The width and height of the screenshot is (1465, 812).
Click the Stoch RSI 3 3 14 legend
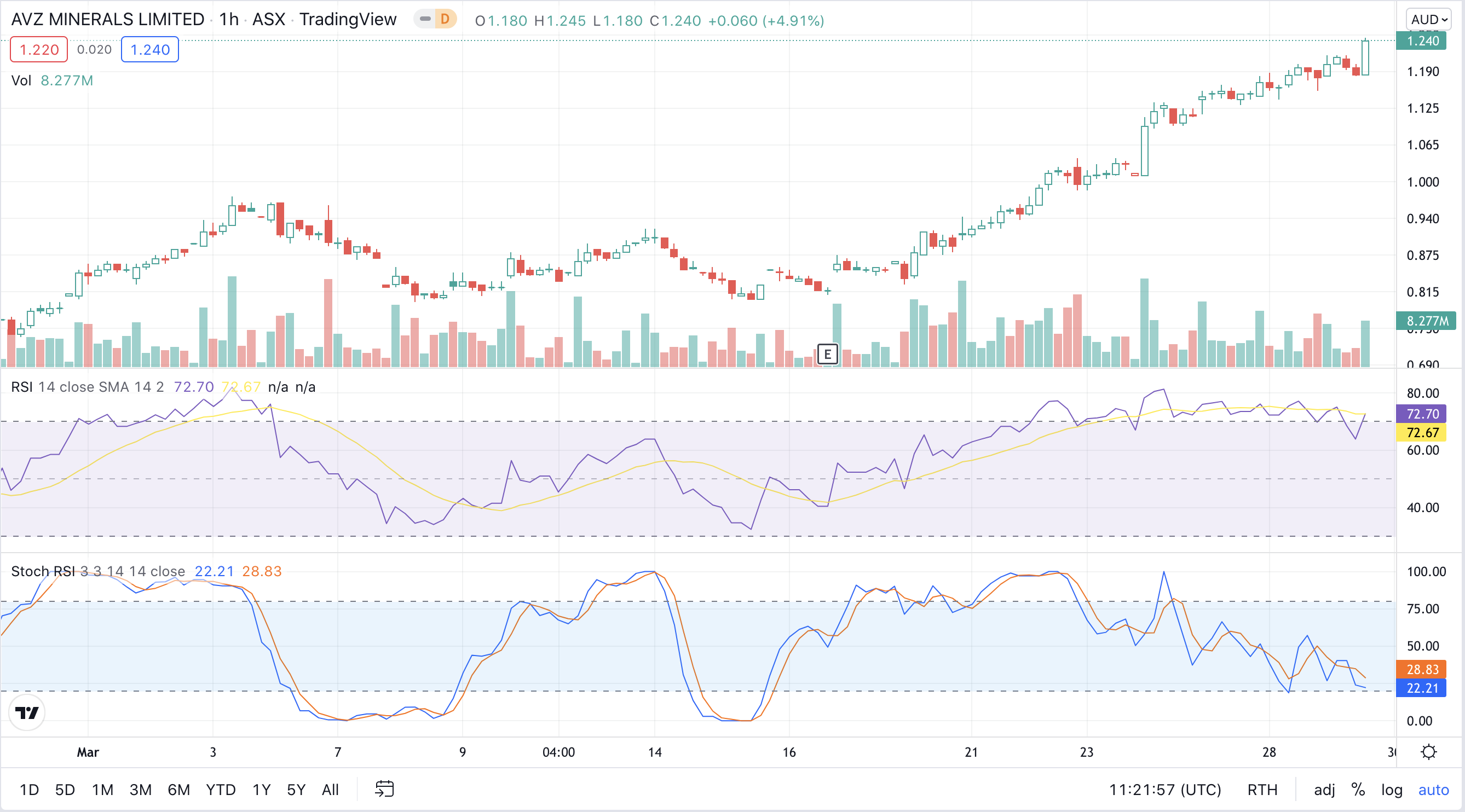98,571
